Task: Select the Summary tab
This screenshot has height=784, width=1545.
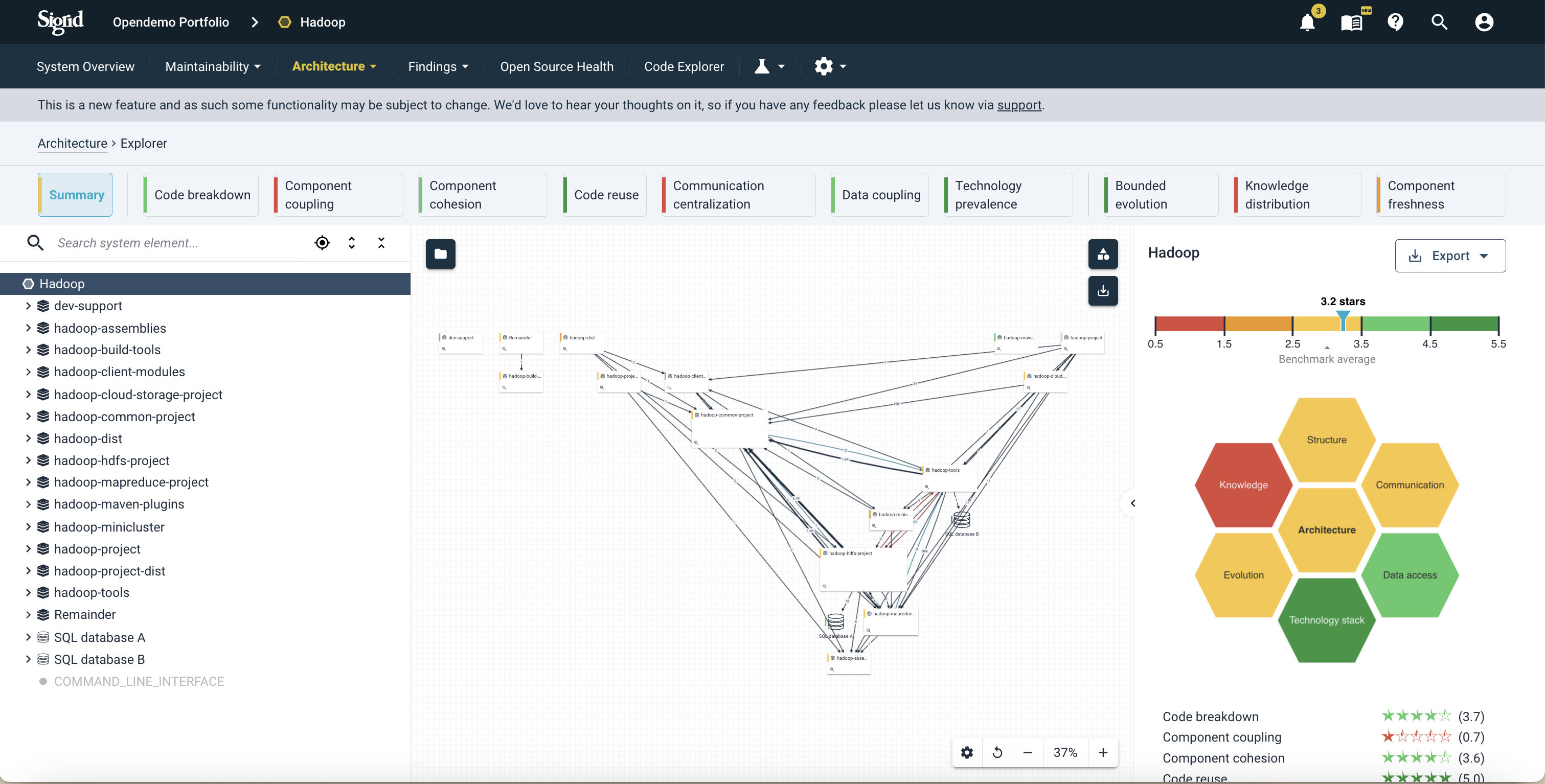Action: tap(75, 195)
